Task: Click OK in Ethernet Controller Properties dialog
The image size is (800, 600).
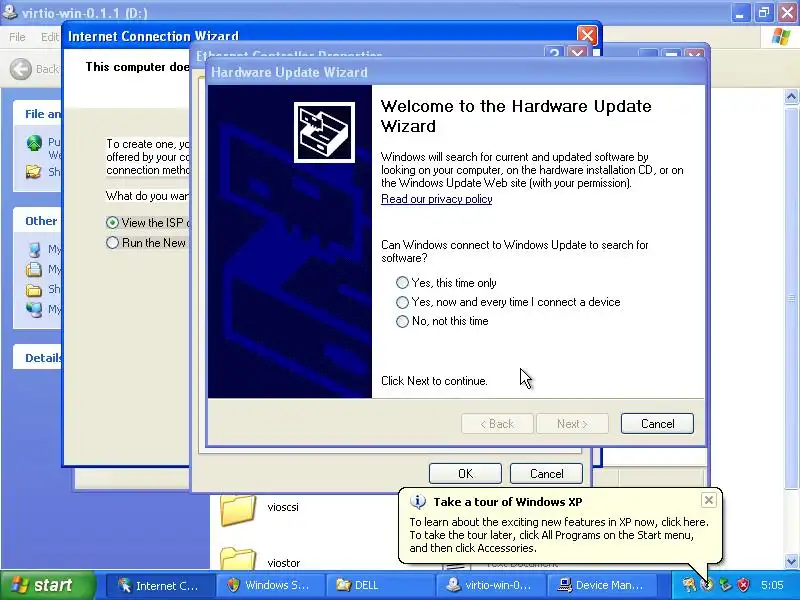Action: click(465, 473)
